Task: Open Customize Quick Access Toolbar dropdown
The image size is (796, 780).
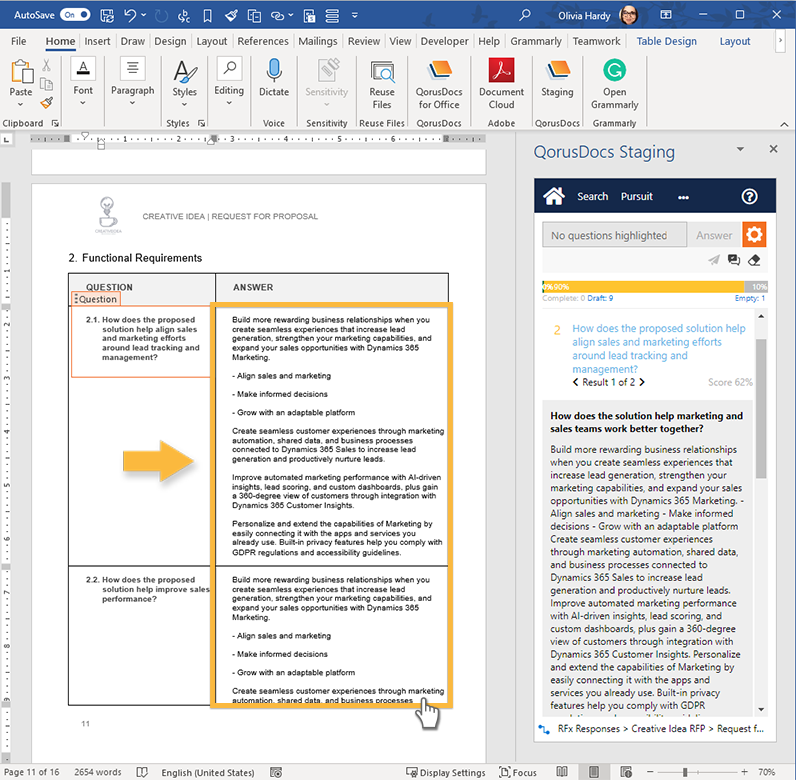Action: pos(354,15)
